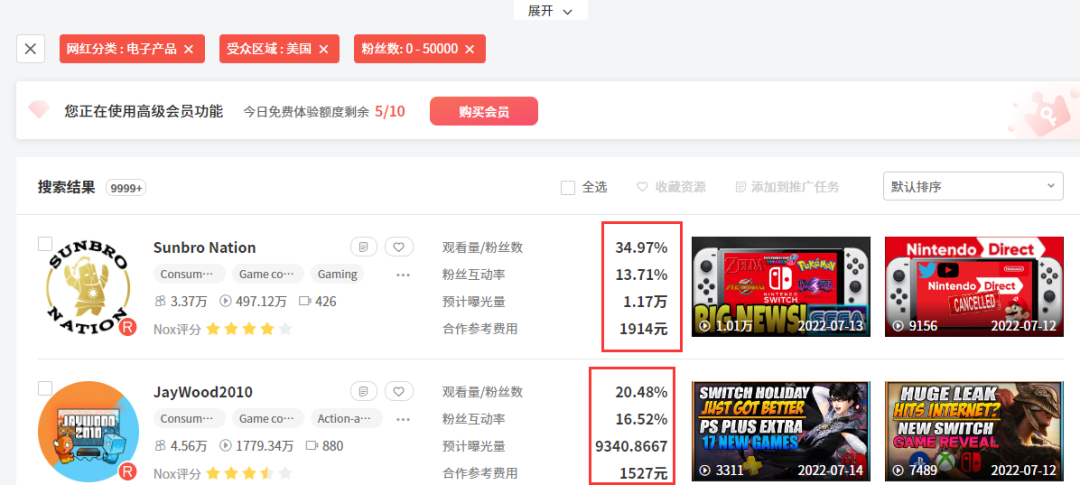Viewport: 1080px width, 485px height.
Task: Click the 9340.8667 estimated exposure value
Action: point(632,446)
